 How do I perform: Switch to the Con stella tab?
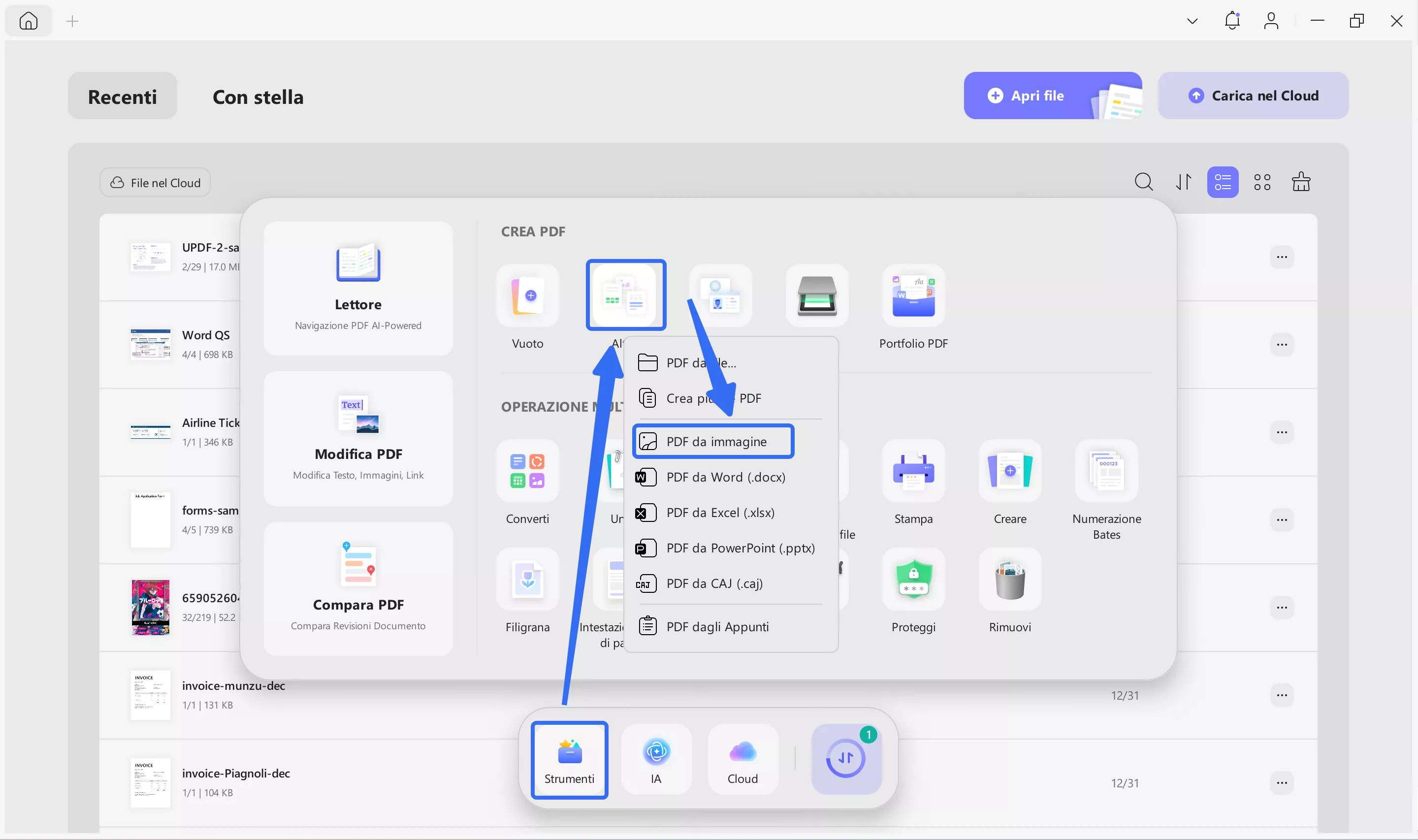point(258,97)
